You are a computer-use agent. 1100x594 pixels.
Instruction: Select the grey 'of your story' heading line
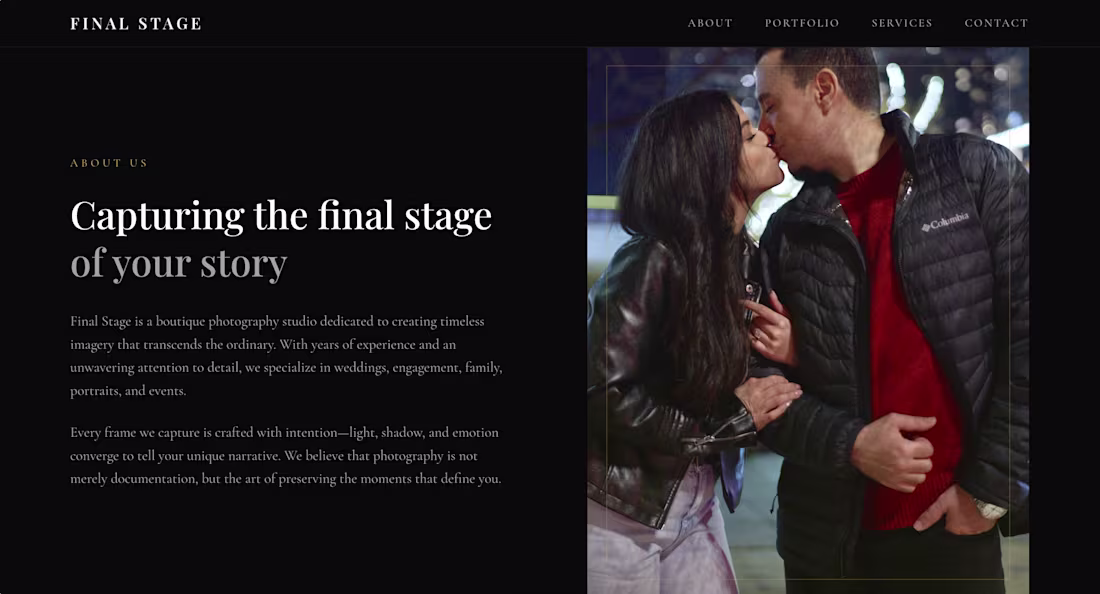pyautogui.click(x=179, y=264)
